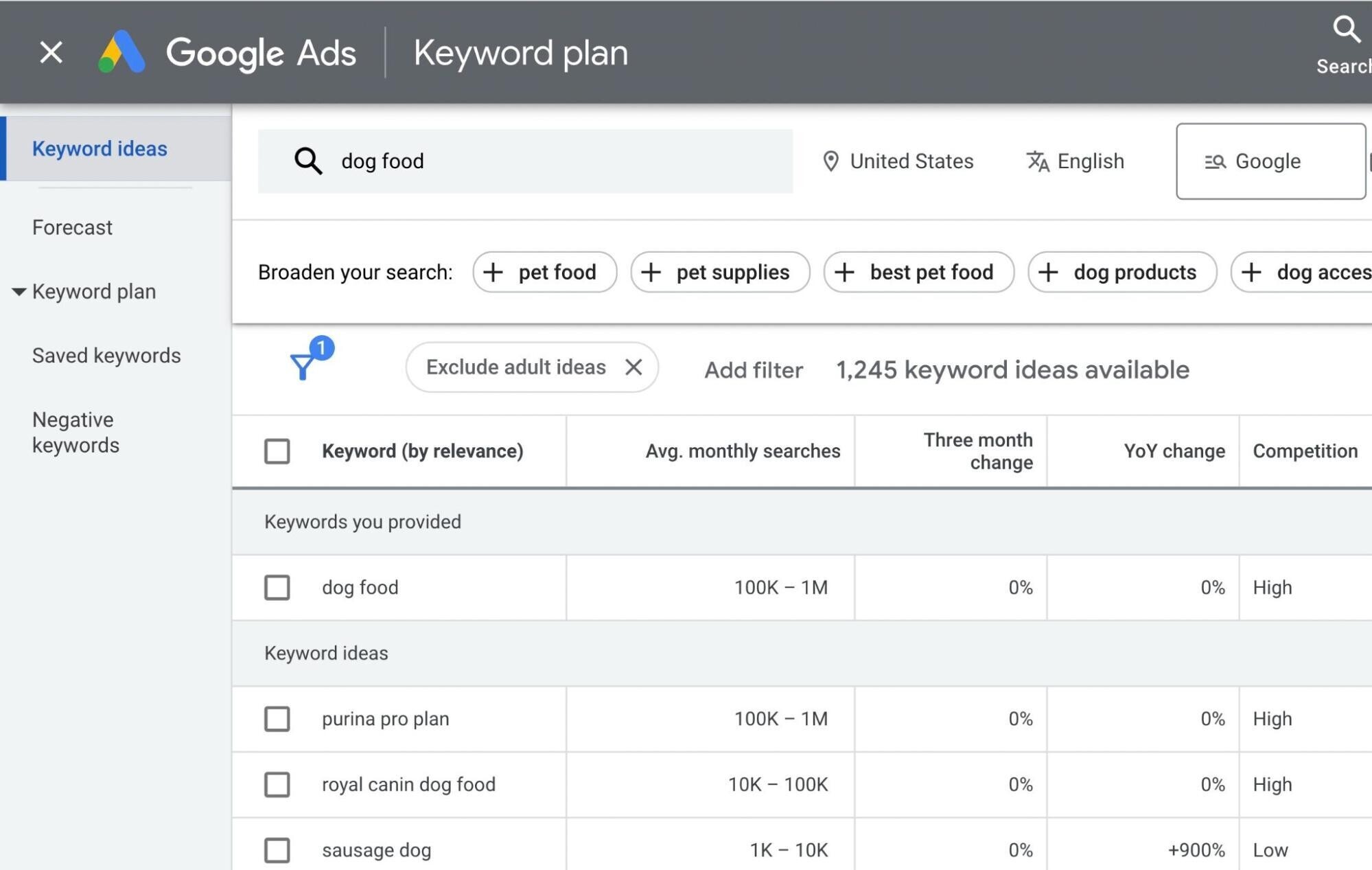Check the box for dog food

[277, 588]
